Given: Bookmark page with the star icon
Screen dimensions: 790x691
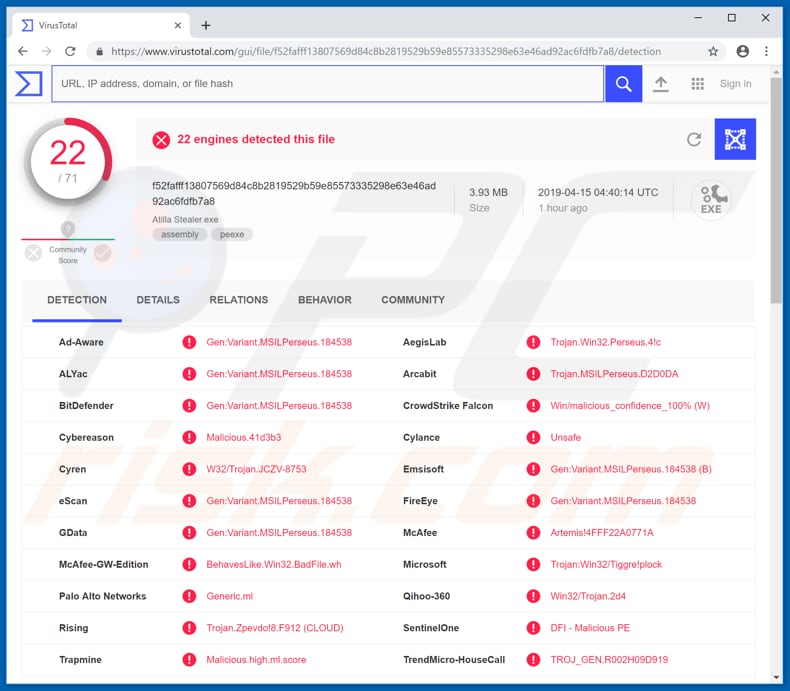Looking at the screenshot, I should click(713, 51).
